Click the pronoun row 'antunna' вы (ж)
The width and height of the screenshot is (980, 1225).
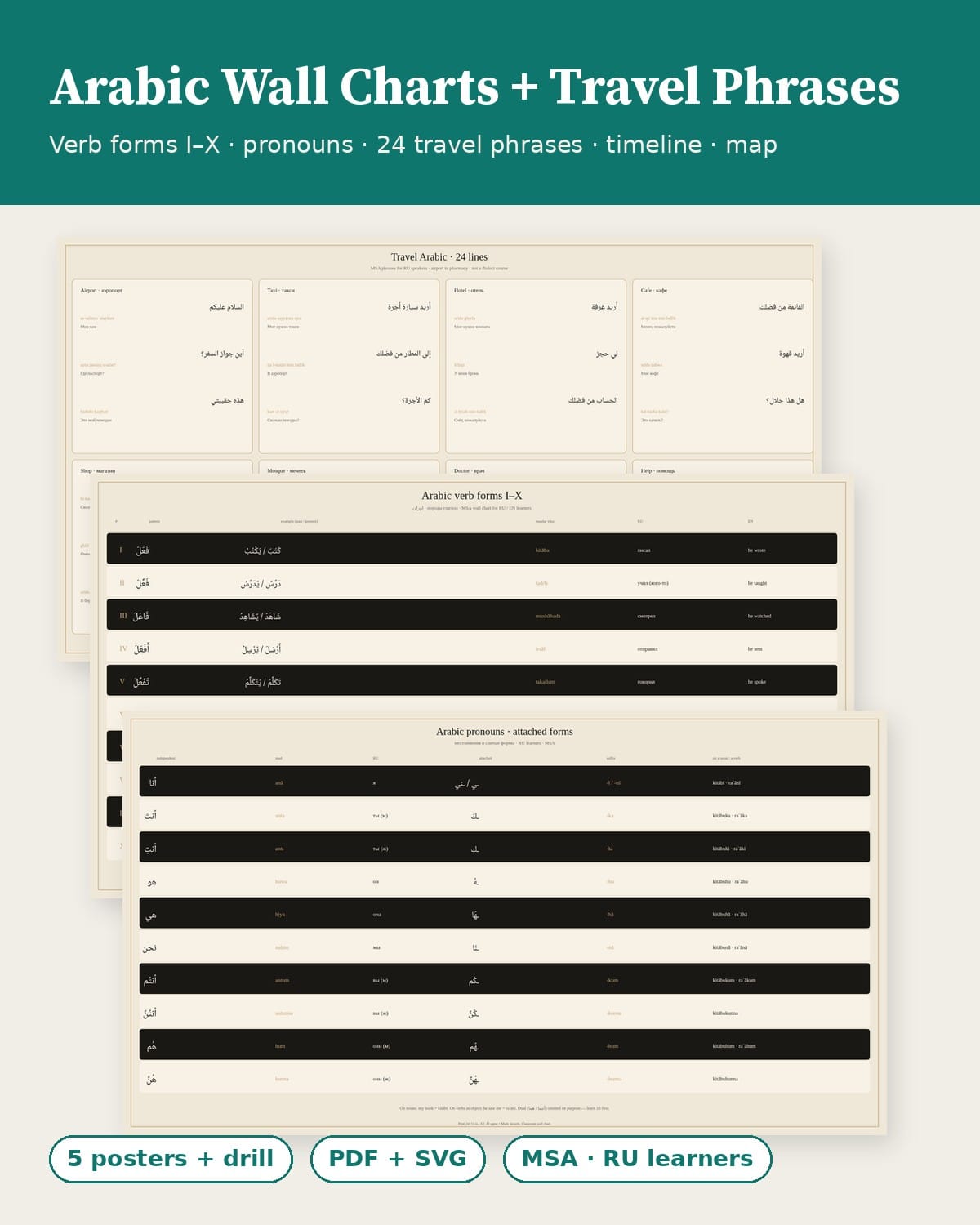click(x=505, y=1012)
